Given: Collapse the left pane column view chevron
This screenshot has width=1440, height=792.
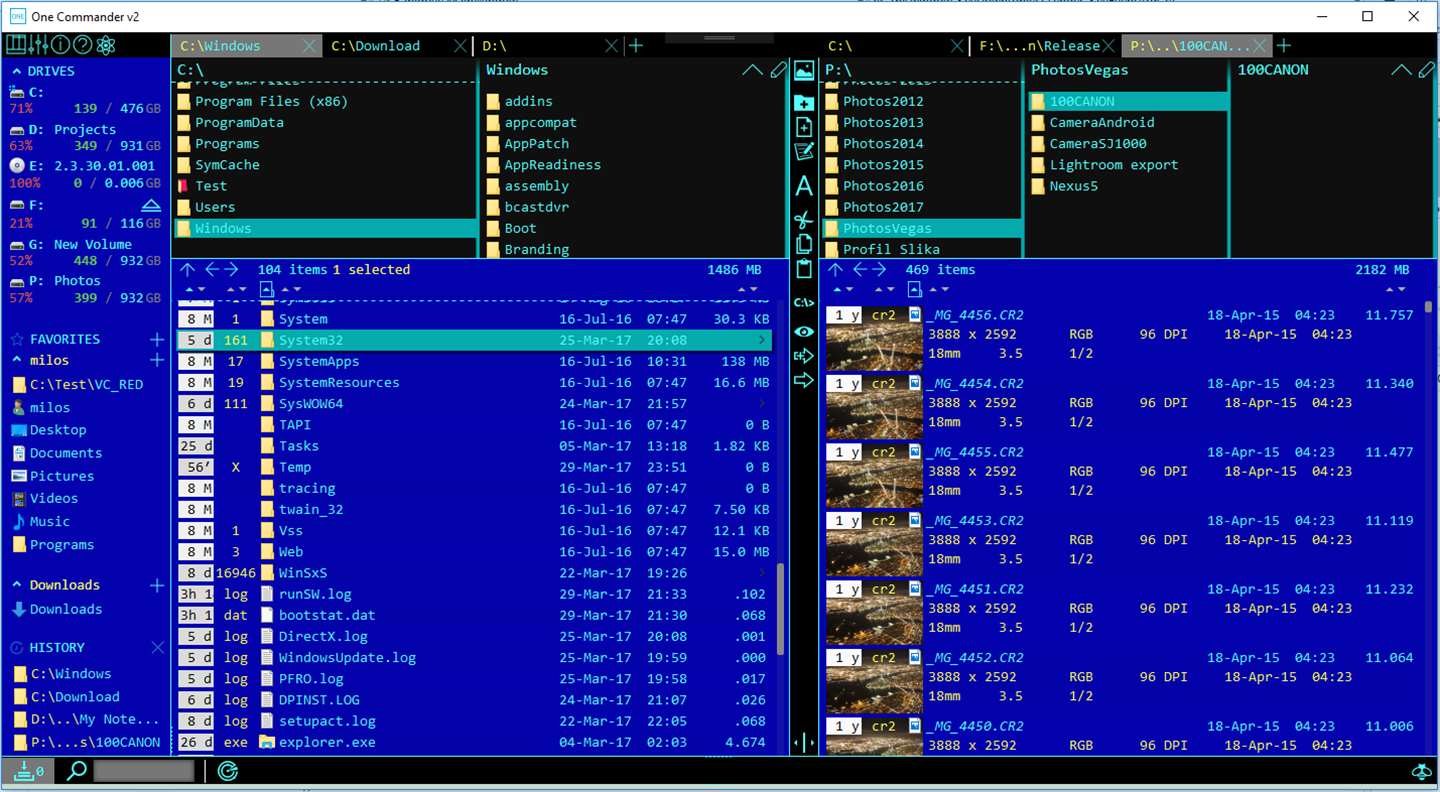Looking at the screenshot, I should tap(752, 70).
